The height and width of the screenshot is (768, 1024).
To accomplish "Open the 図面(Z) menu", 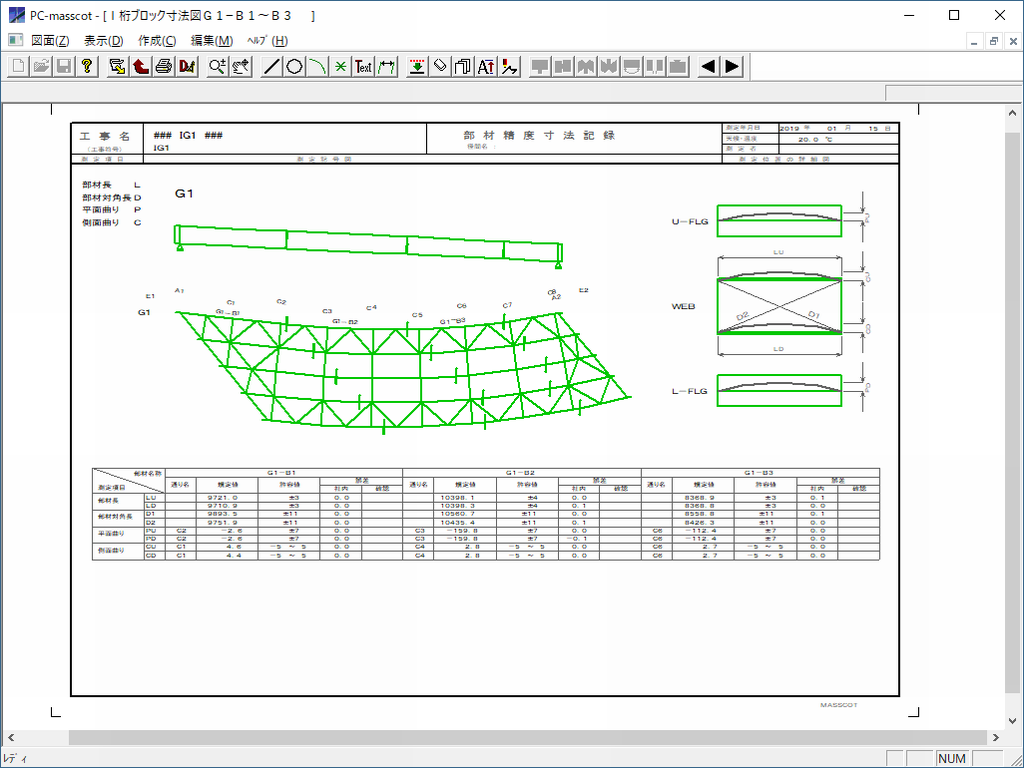I will (50, 41).
